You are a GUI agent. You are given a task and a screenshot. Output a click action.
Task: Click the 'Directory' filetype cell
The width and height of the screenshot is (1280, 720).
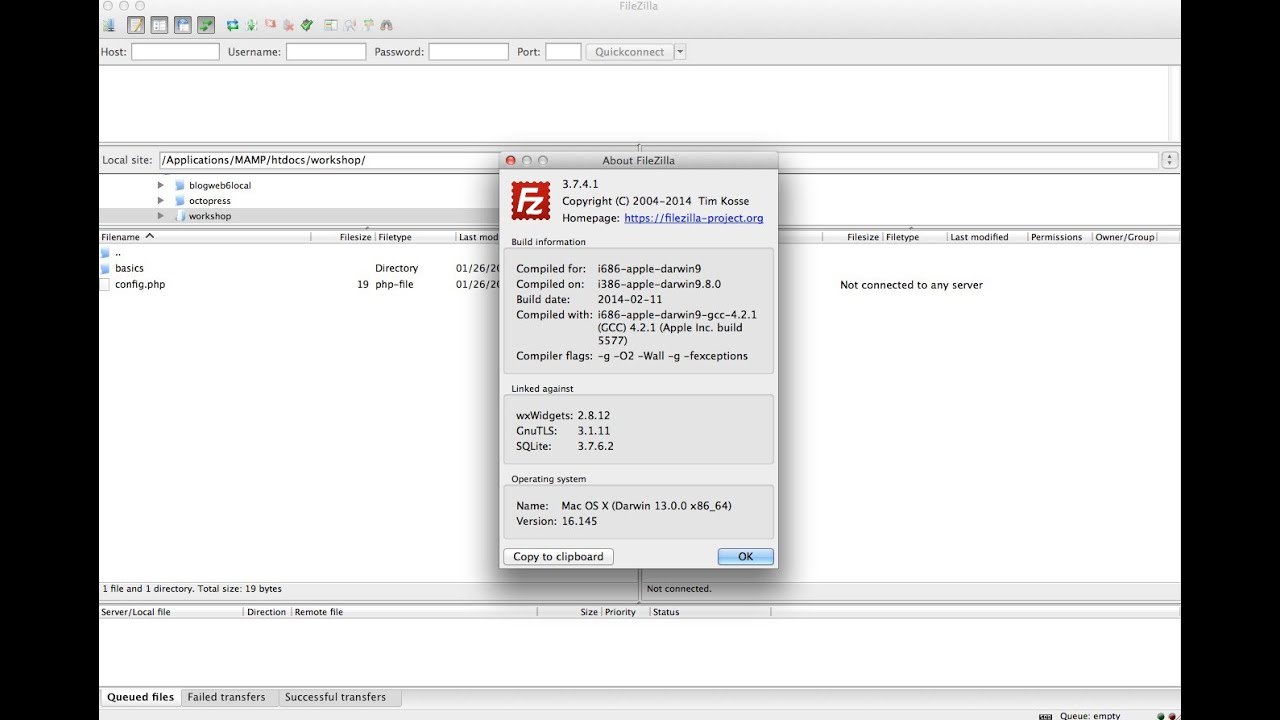pos(397,268)
